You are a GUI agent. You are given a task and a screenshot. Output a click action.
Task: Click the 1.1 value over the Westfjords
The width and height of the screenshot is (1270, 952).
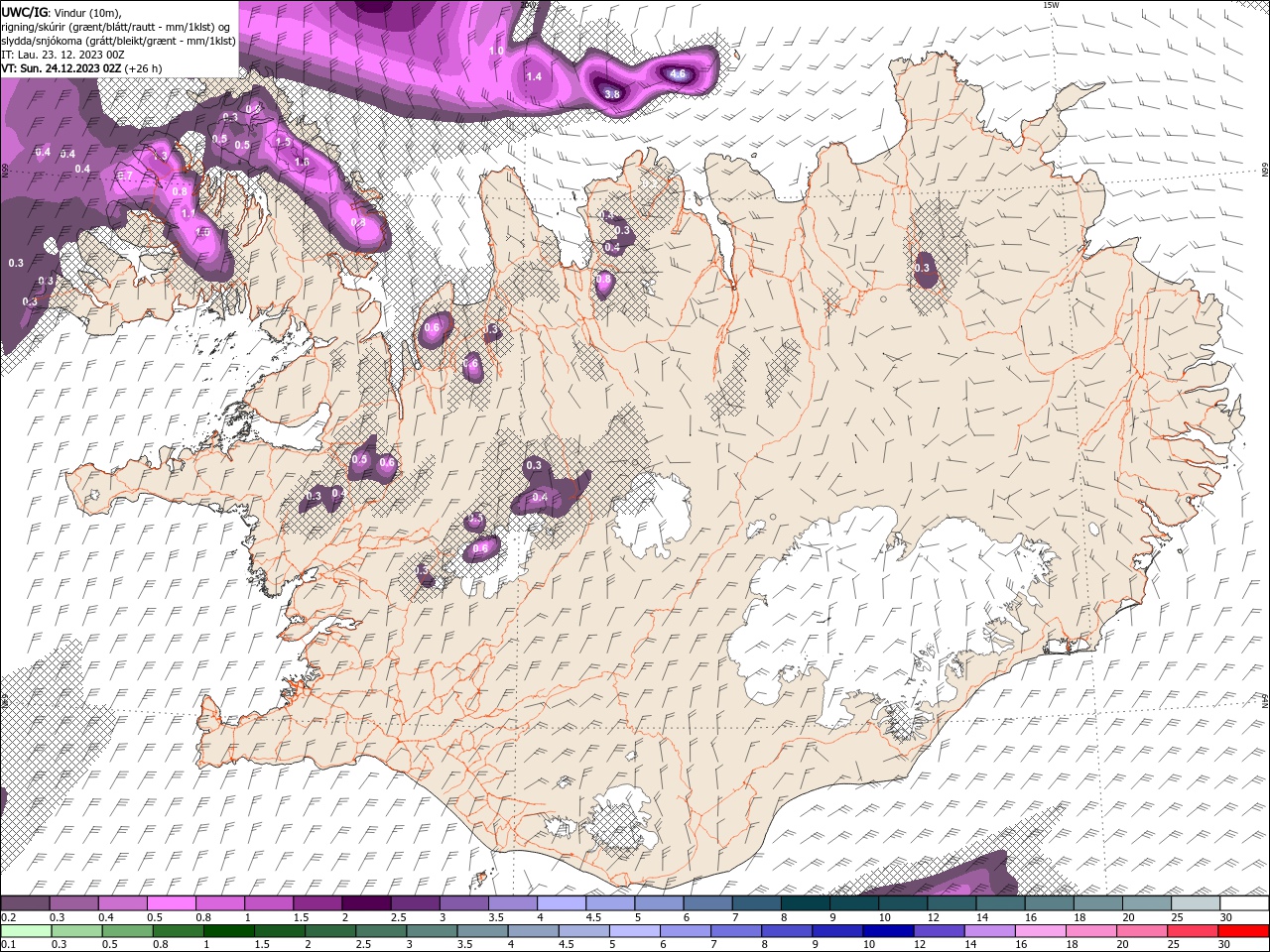(x=189, y=213)
